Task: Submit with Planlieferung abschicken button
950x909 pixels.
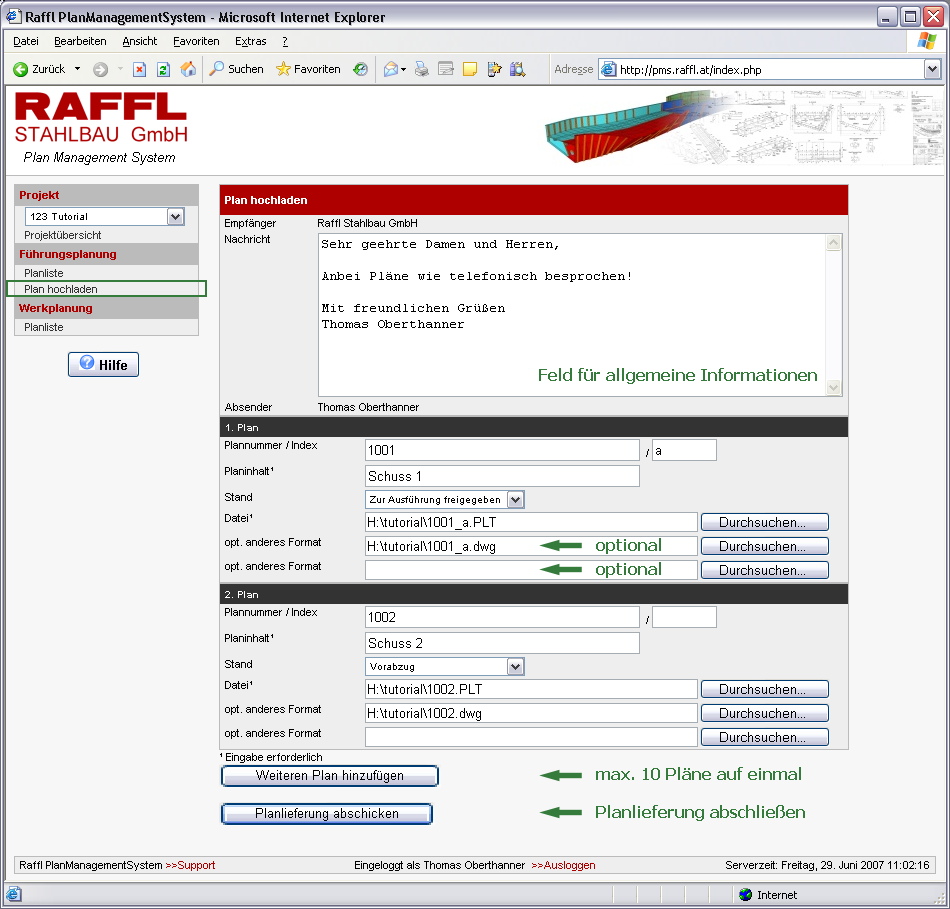Action: 326,814
